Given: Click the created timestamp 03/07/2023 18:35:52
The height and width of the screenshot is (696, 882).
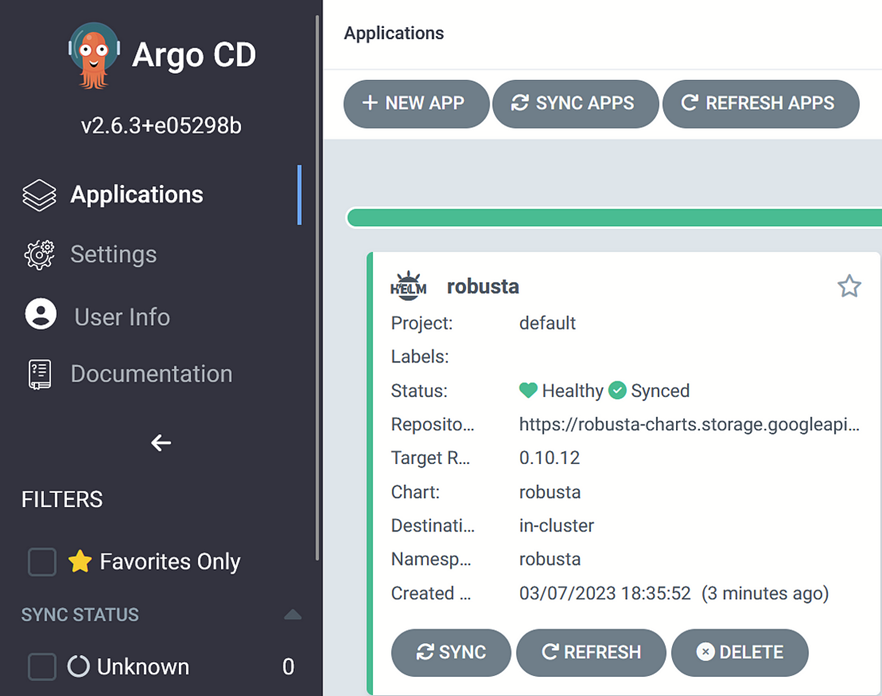Looking at the screenshot, I should pyautogui.click(x=605, y=593).
